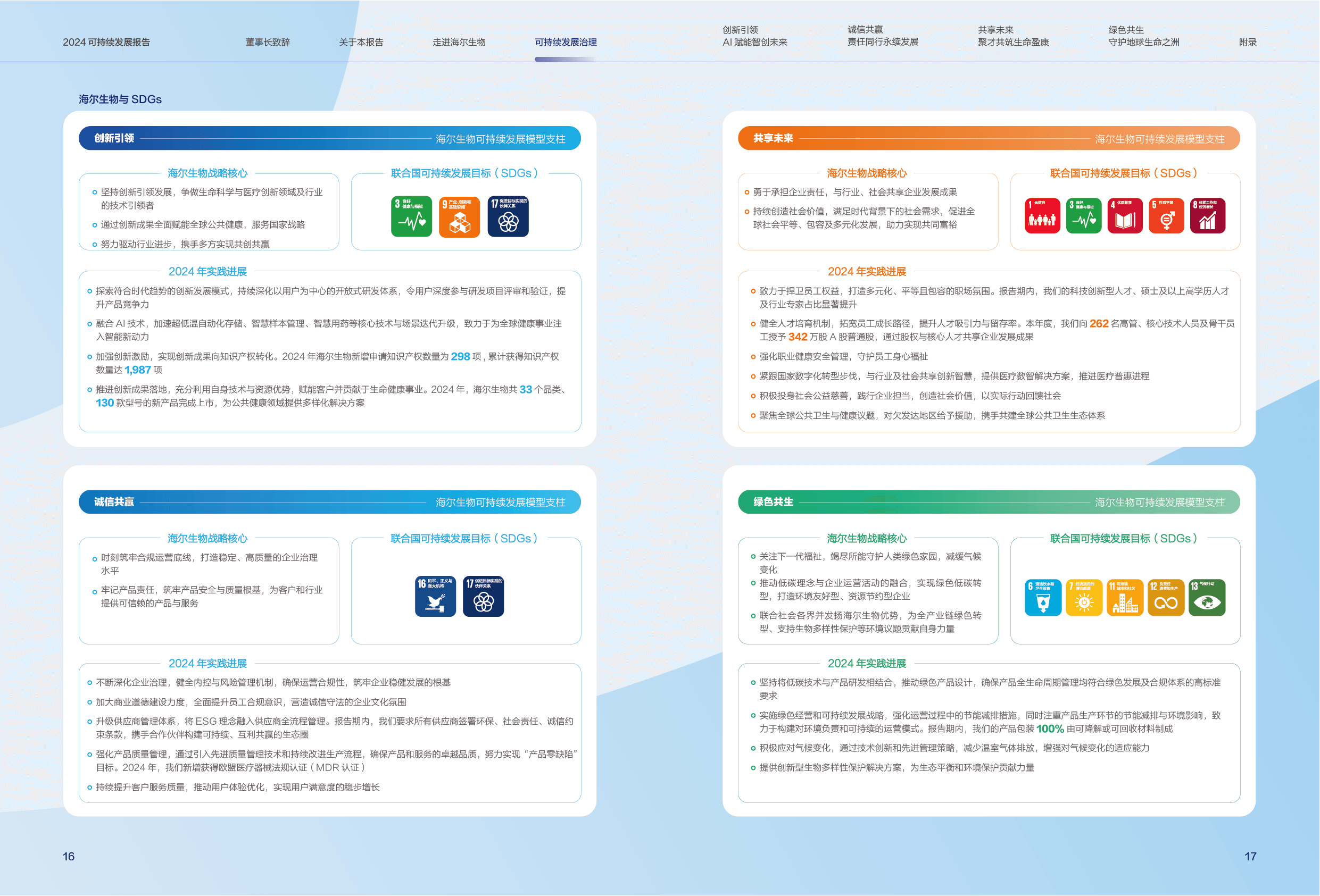Viewport: 1320px width, 896px height.
Task: Click the SDG 11 sustainable cities icon
Action: [1124, 597]
